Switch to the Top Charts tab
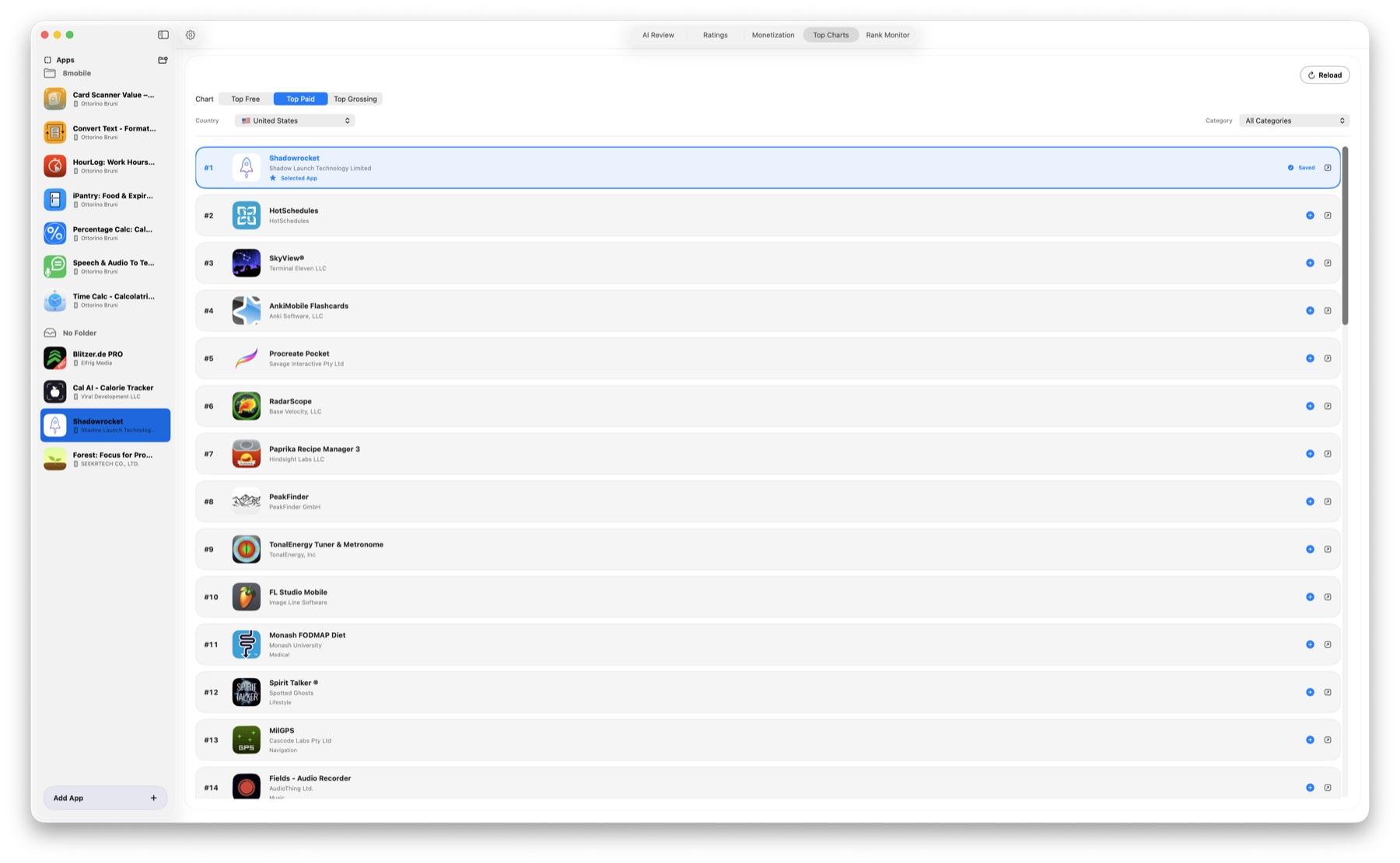The image size is (1400, 863). (831, 35)
